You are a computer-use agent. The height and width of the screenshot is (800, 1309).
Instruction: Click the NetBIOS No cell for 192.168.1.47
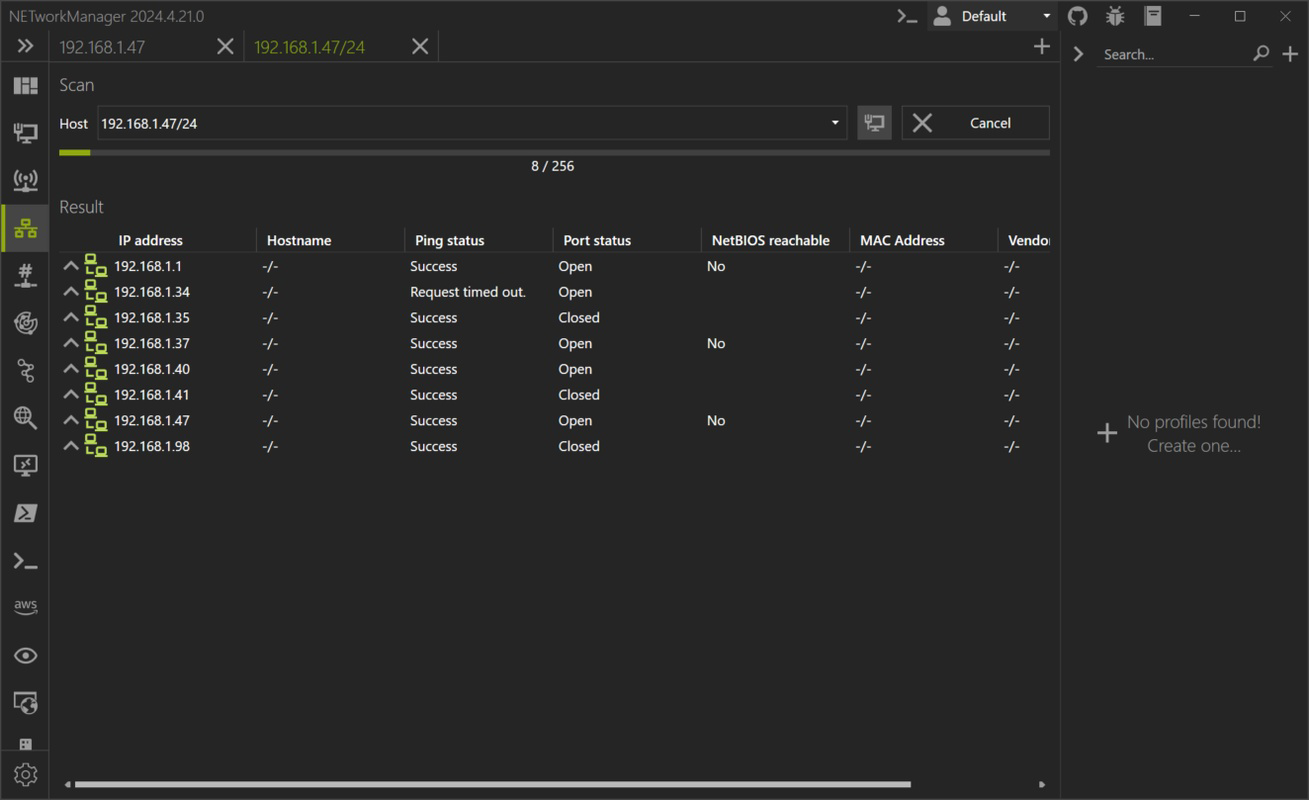tap(716, 421)
